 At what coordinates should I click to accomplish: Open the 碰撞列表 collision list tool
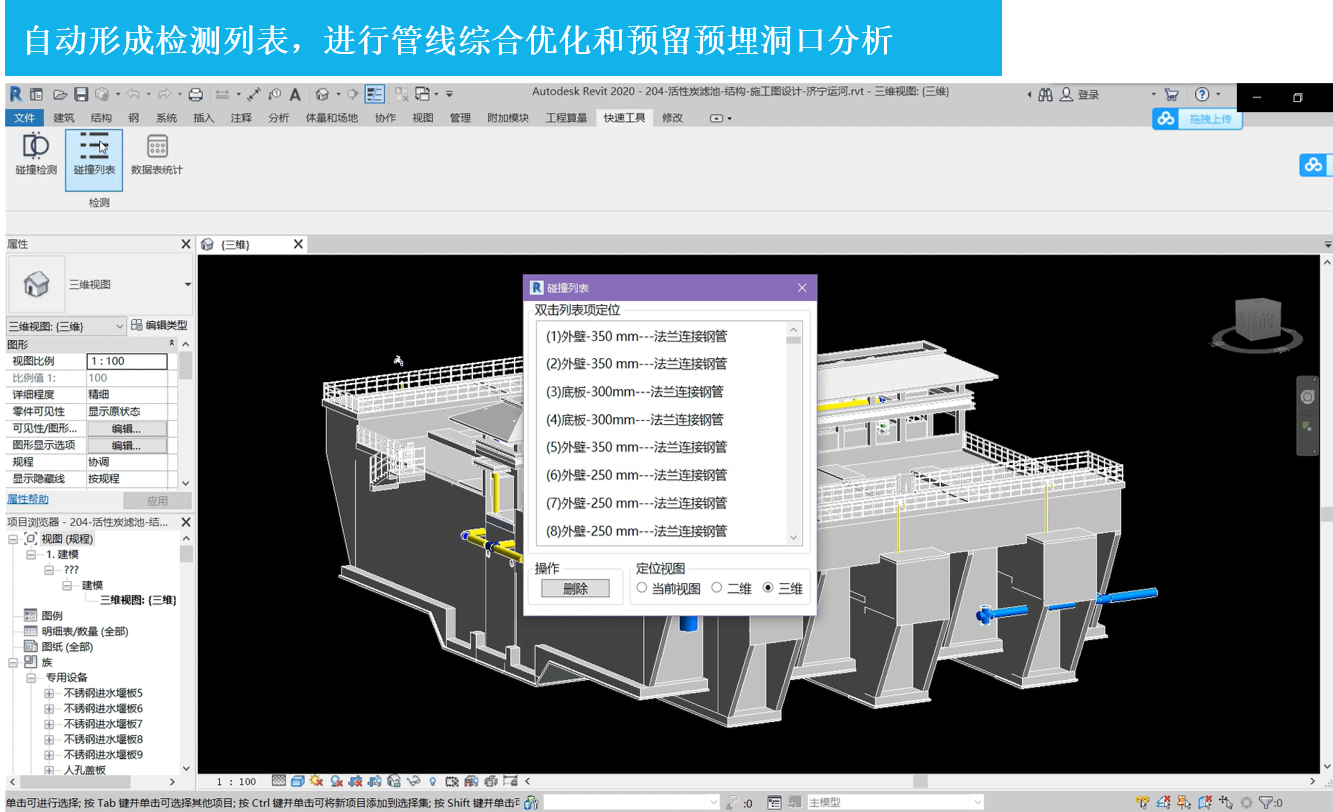(x=94, y=155)
